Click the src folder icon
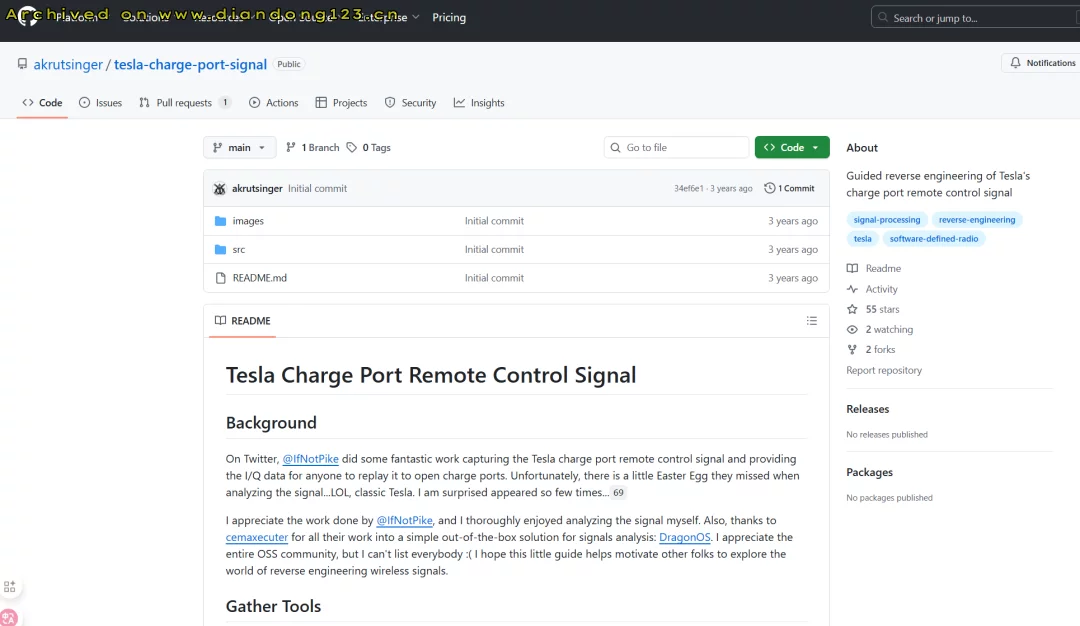Image resolution: width=1080 pixels, height=626 pixels. 221,250
